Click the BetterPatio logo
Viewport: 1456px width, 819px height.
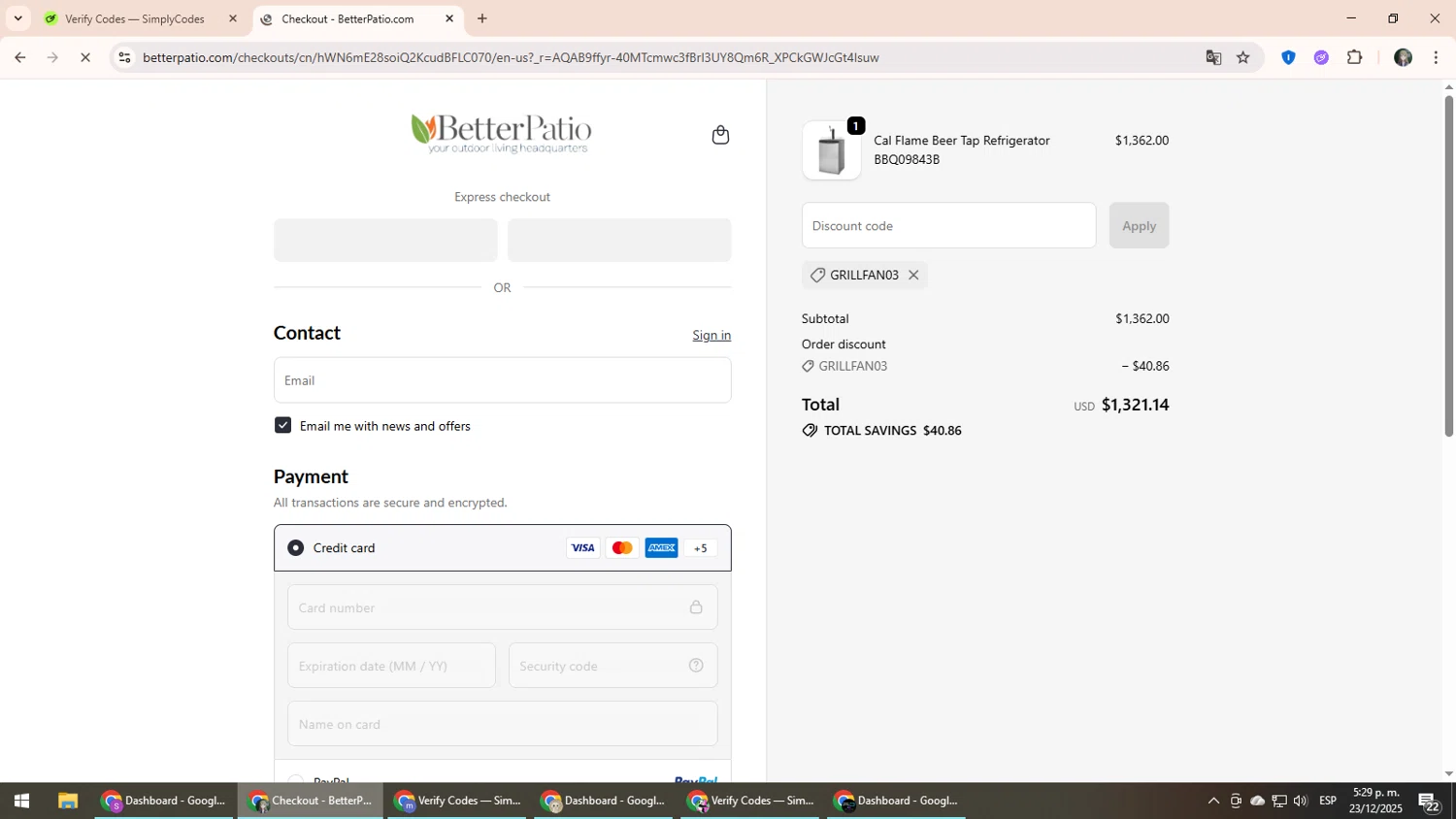(x=501, y=134)
